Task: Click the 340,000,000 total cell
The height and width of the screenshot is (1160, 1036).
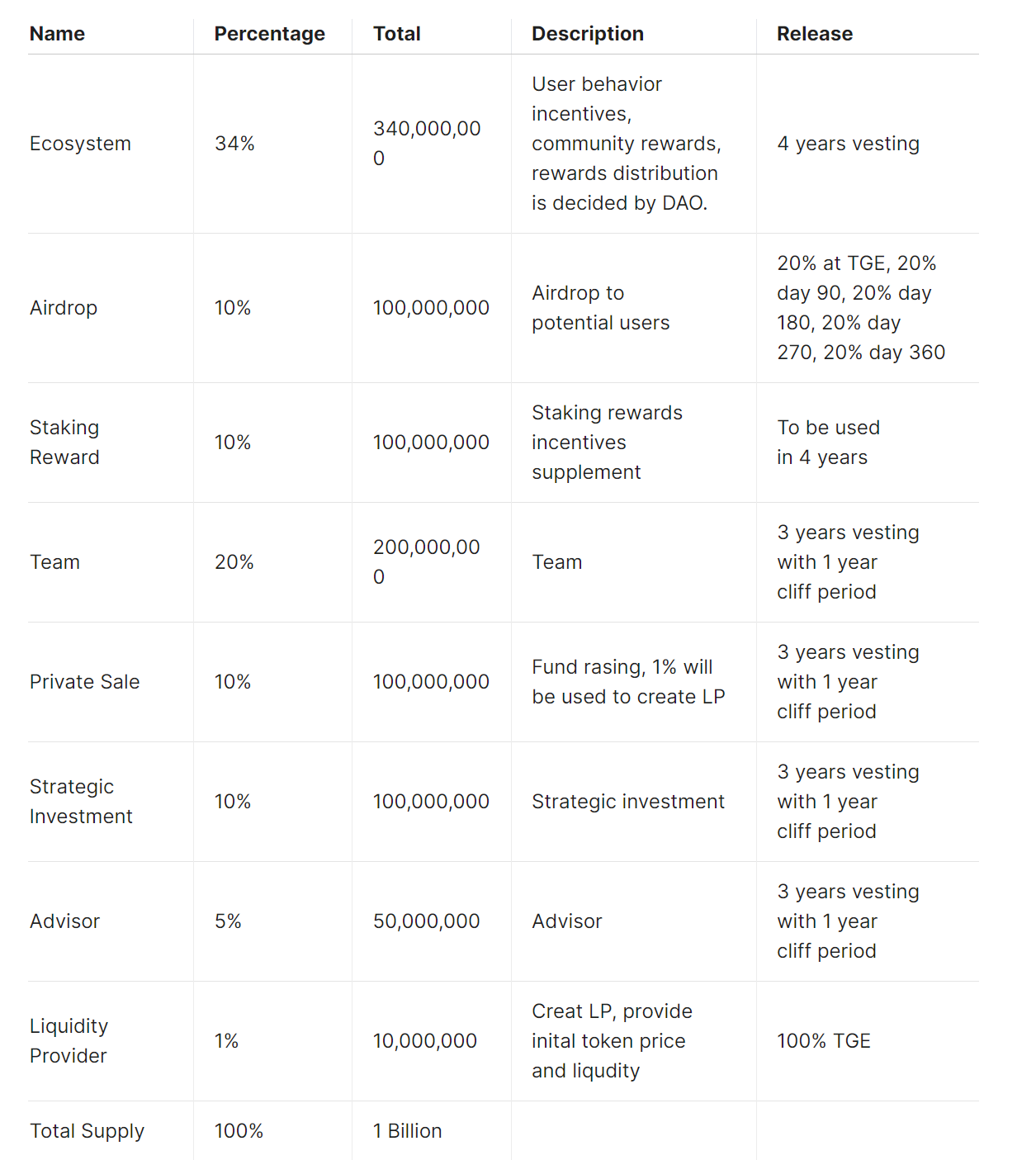Action: 427,144
